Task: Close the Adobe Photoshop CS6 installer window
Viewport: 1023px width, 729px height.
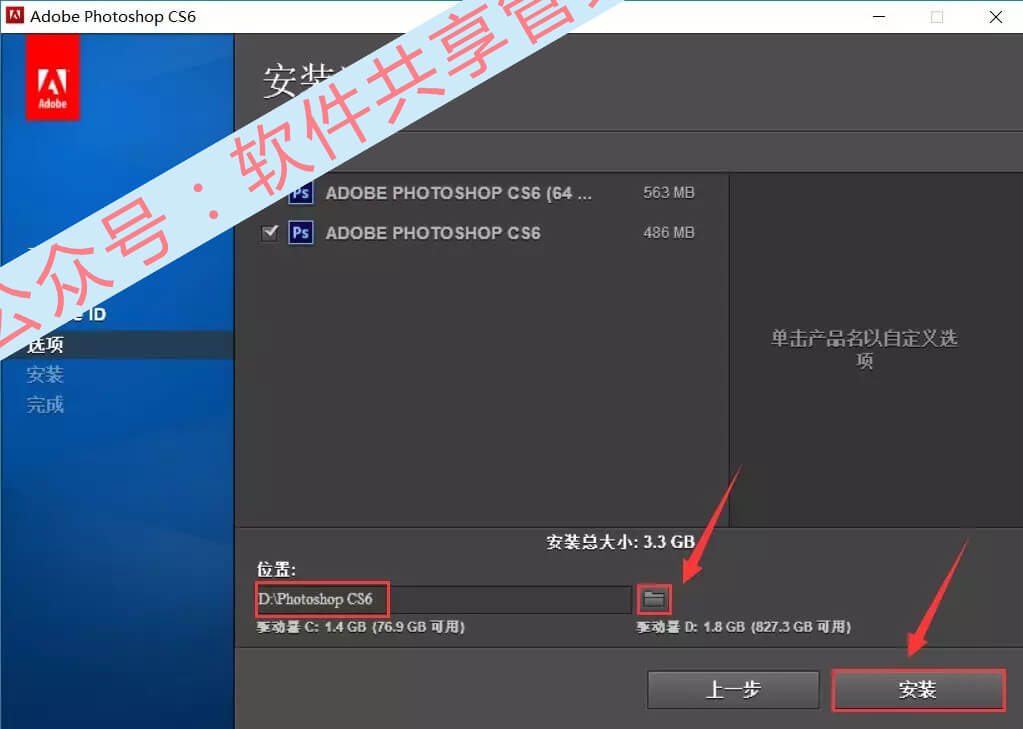Action: (996, 16)
